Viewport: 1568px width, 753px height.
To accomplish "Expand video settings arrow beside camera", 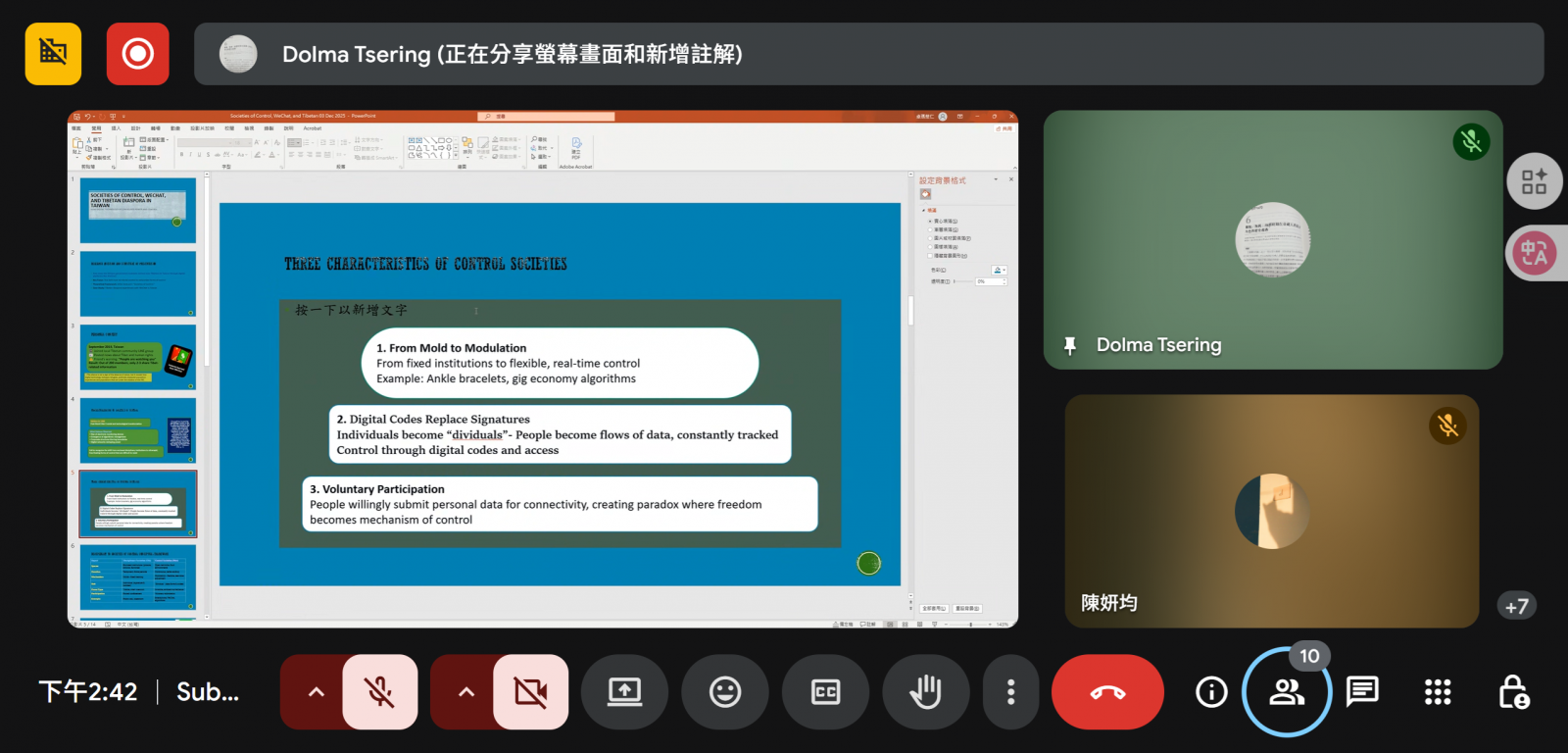I will [466, 692].
